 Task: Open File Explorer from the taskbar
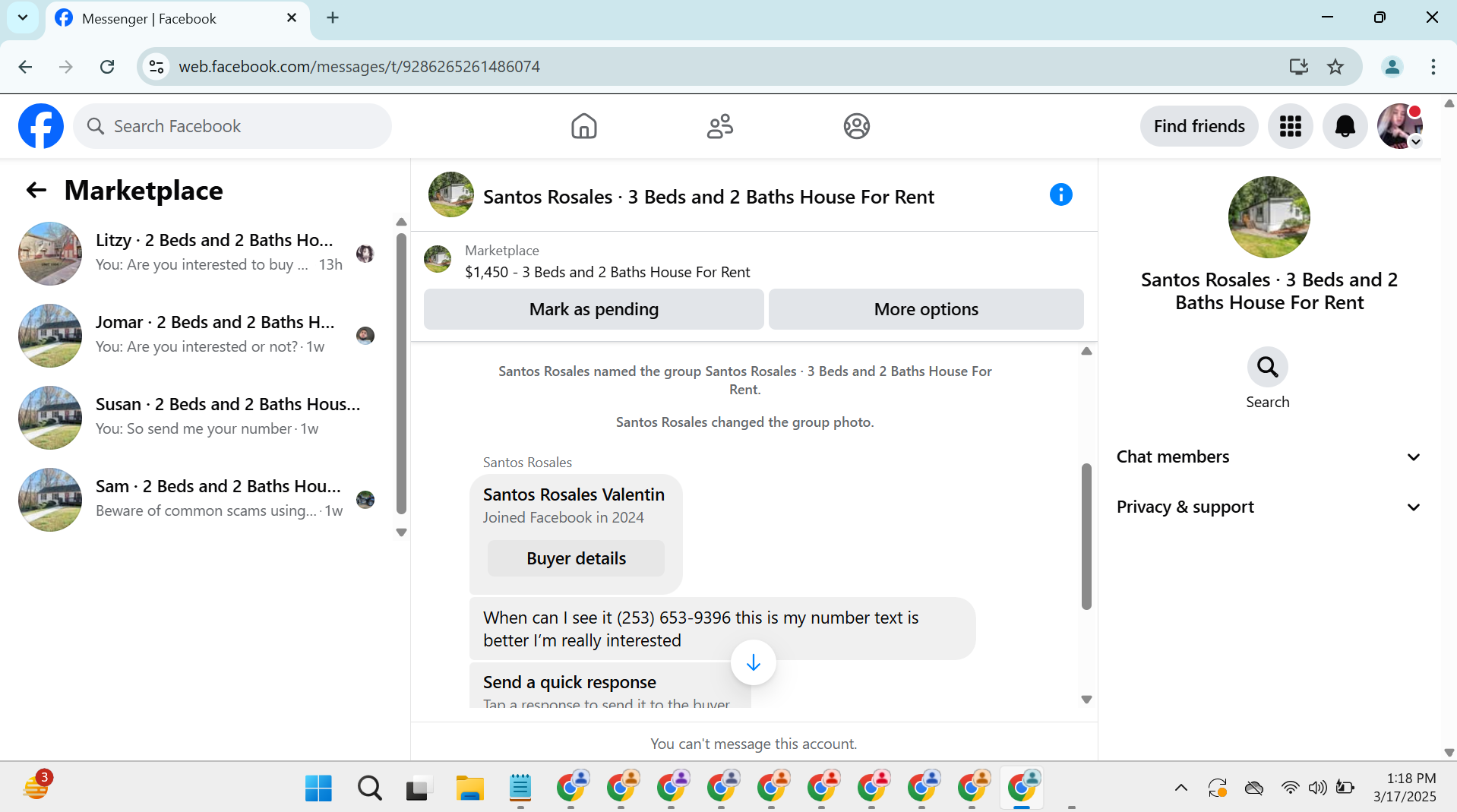pyautogui.click(x=470, y=788)
